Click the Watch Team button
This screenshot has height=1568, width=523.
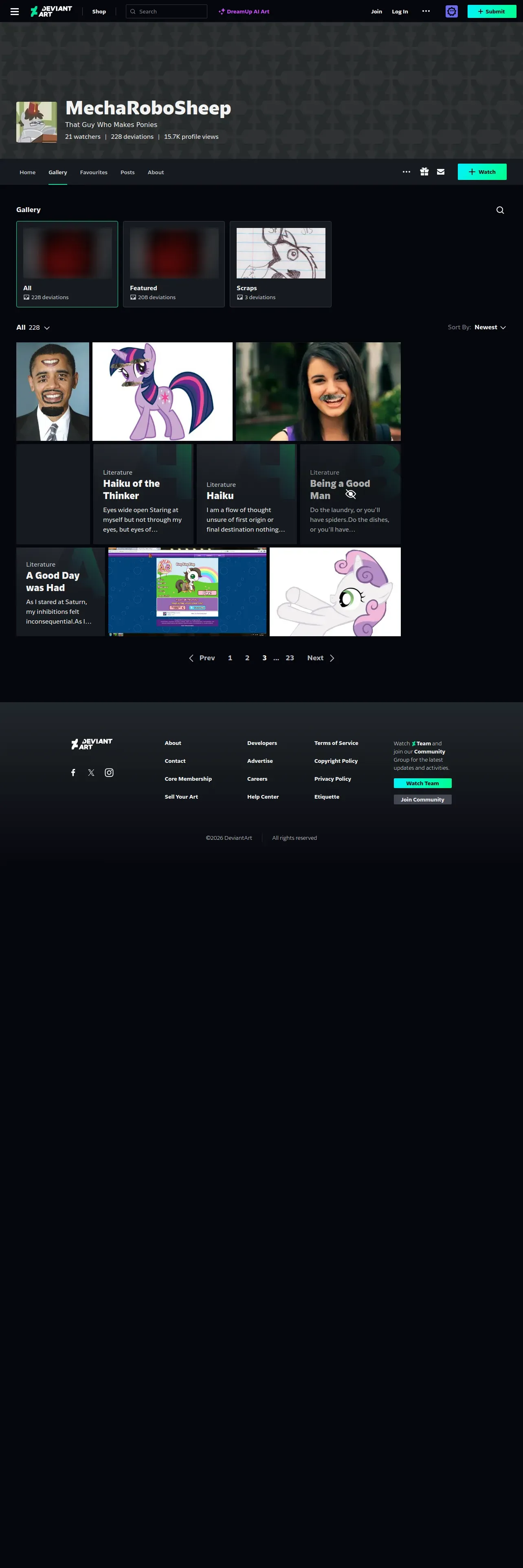[x=422, y=784]
